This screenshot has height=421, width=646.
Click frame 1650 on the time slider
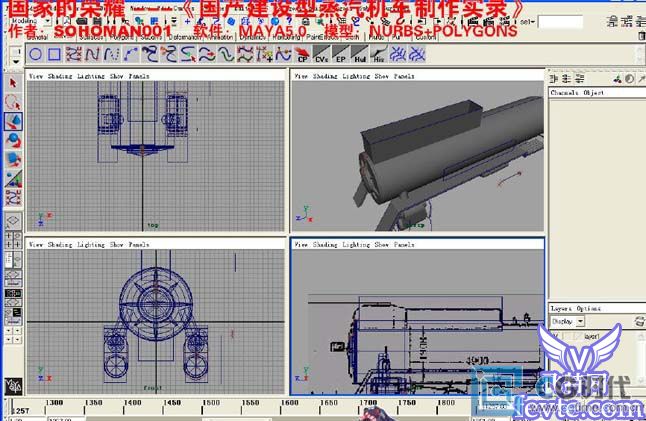click(x=328, y=404)
